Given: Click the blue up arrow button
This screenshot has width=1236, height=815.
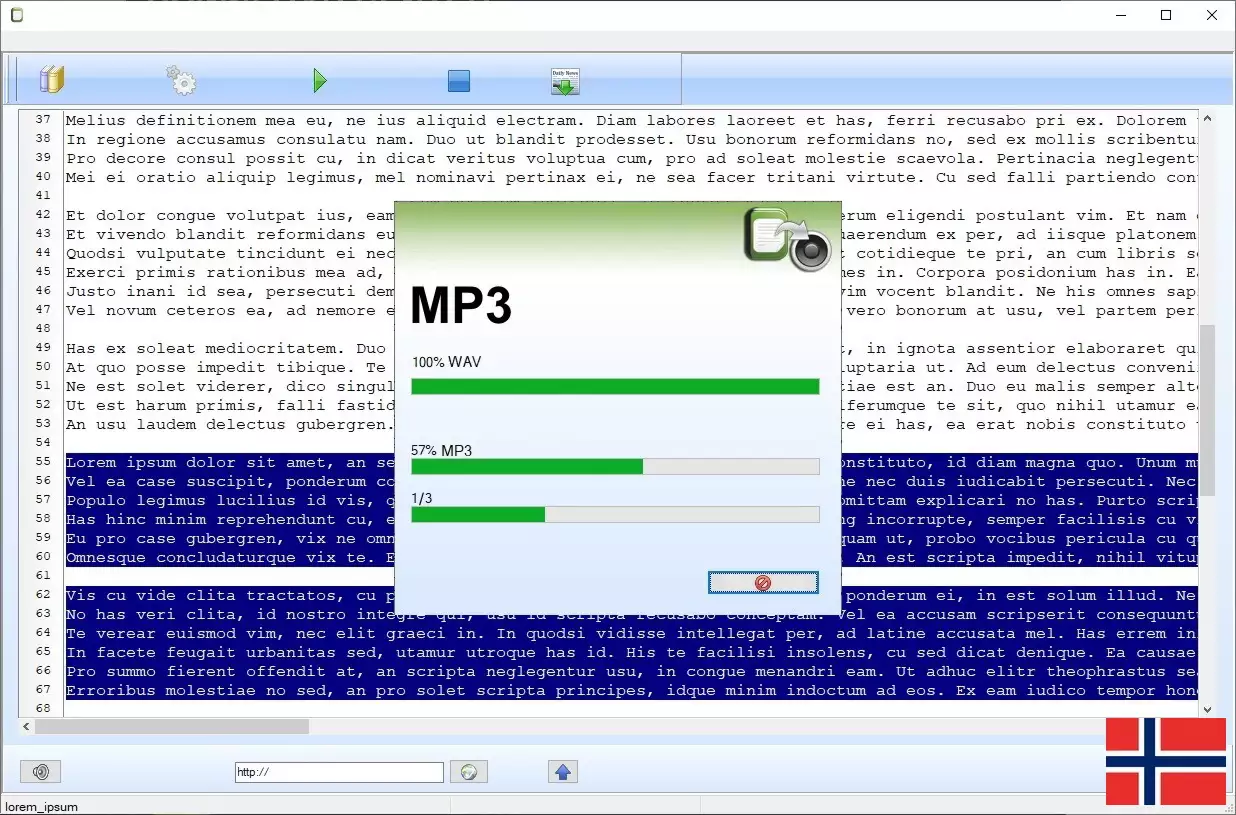Looking at the screenshot, I should [563, 772].
